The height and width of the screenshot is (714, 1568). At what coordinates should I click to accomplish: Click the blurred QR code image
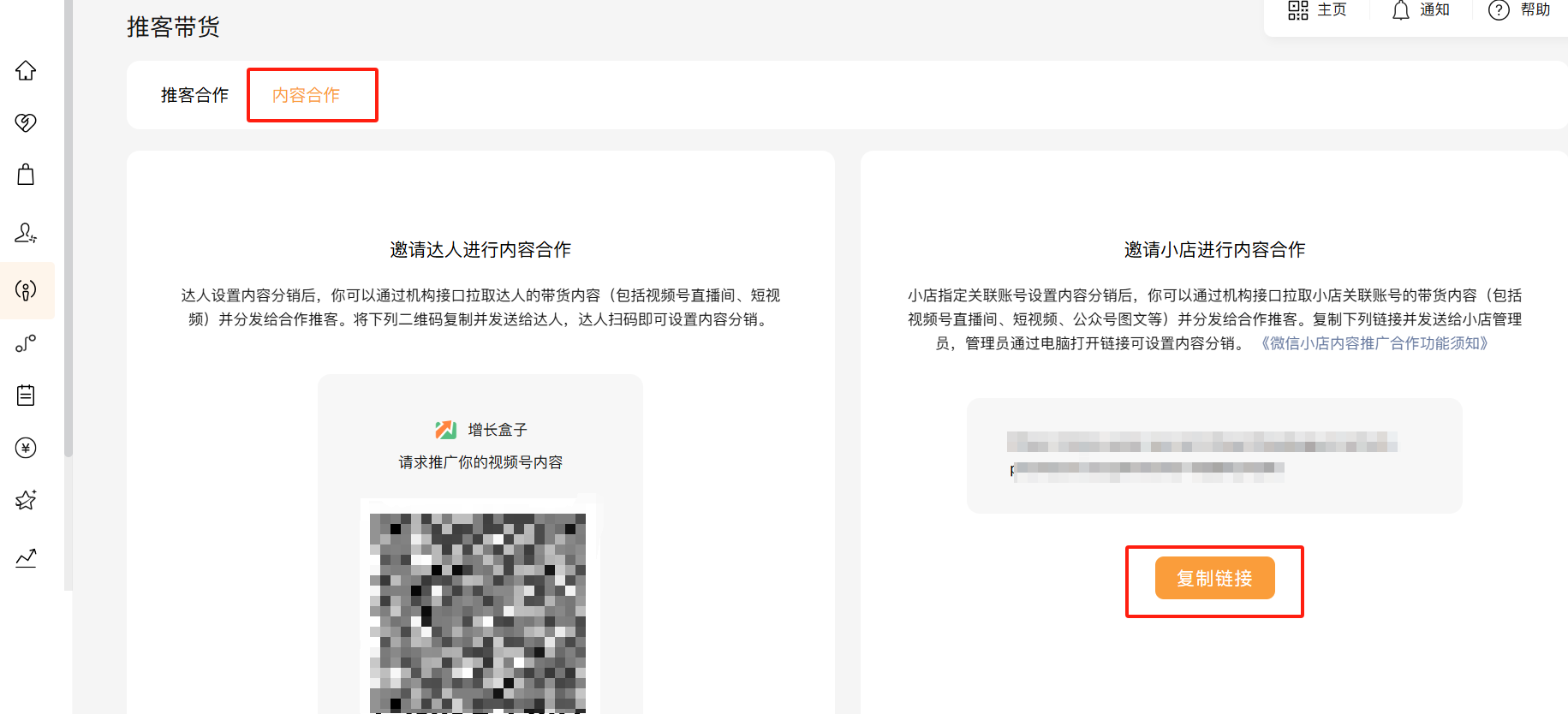click(x=478, y=613)
